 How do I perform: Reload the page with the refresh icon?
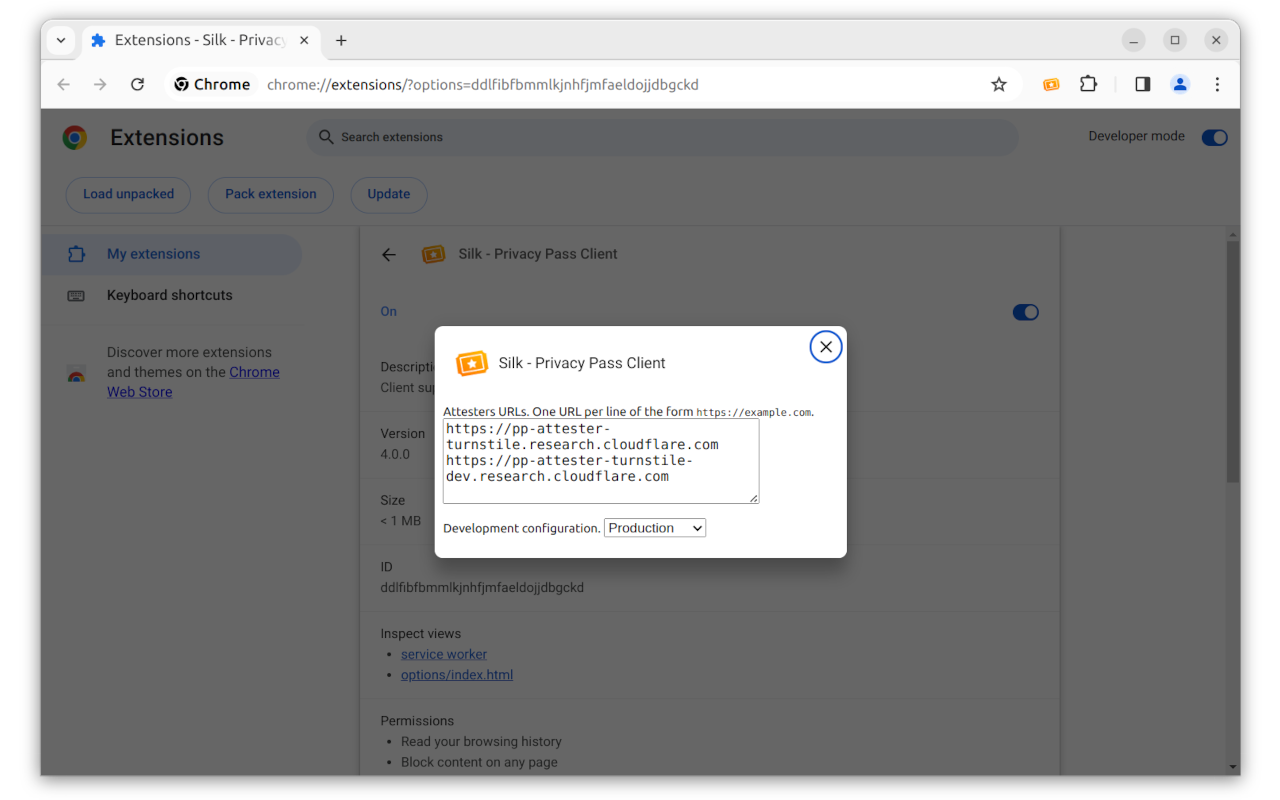click(138, 85)
